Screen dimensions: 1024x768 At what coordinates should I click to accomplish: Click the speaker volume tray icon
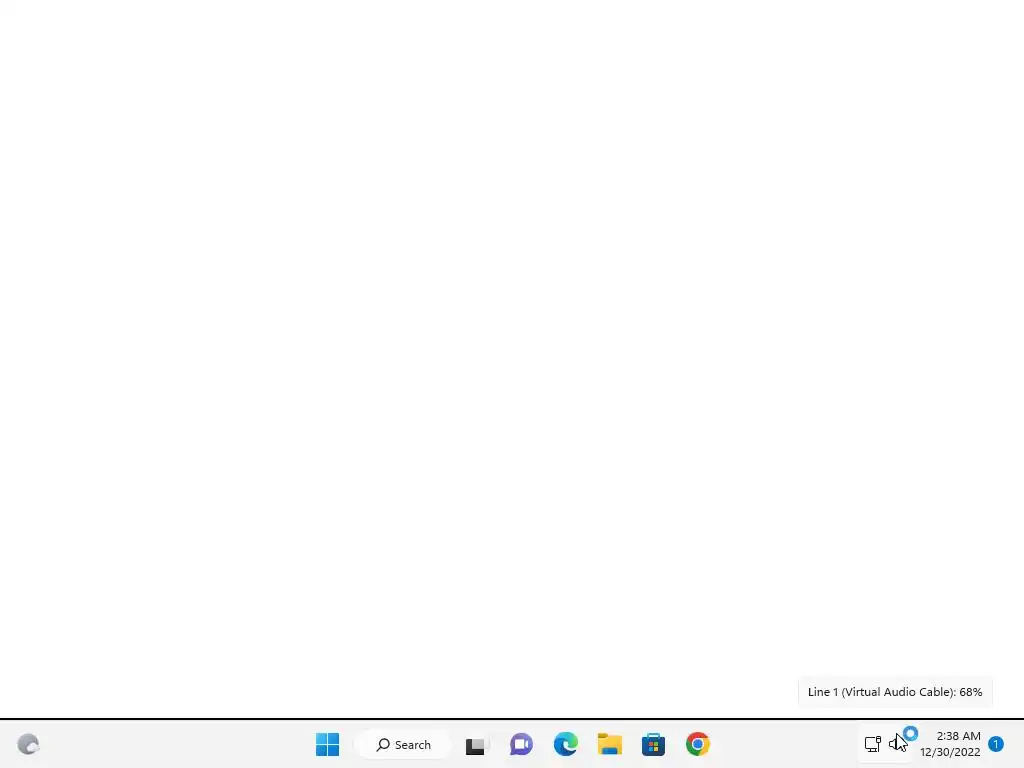[x=897, y=744]
